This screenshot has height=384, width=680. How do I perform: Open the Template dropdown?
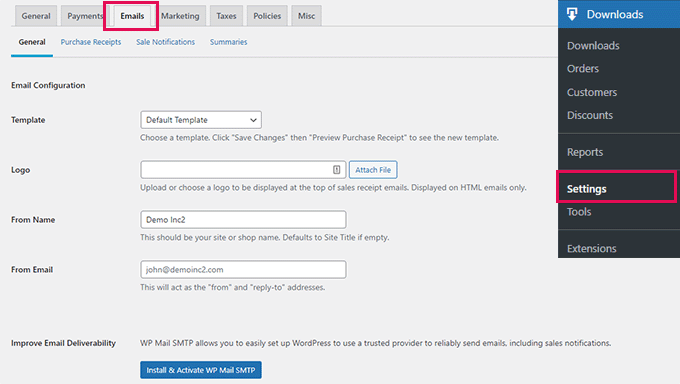point(201,120)
